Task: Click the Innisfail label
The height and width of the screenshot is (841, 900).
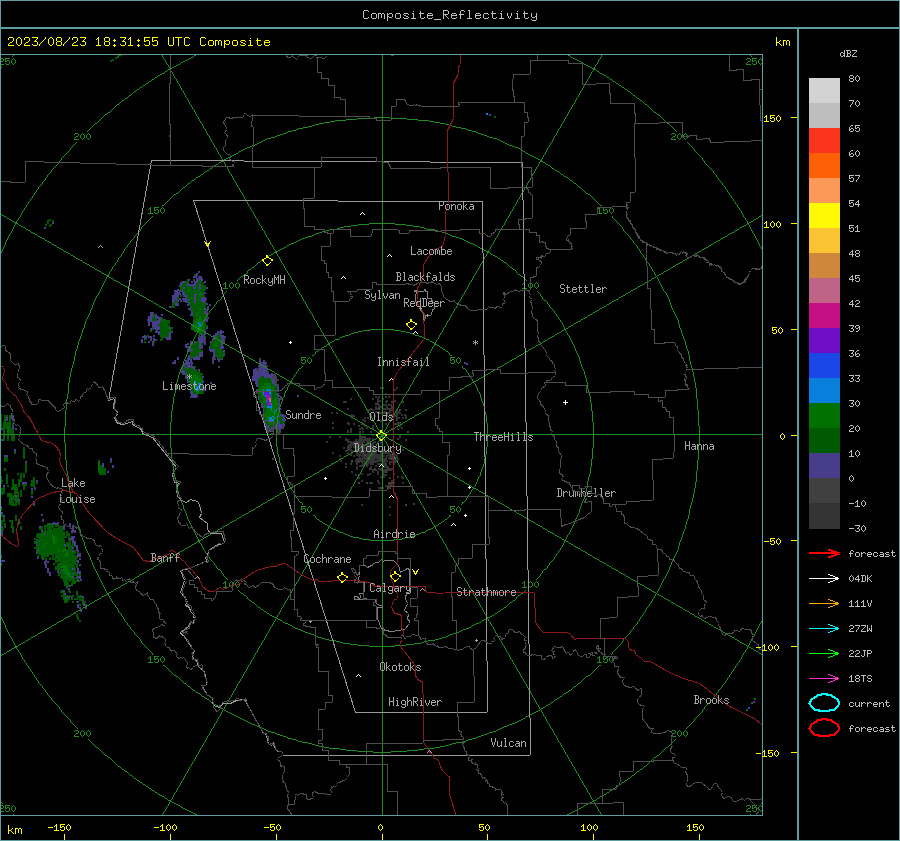Action: (403, 362)
